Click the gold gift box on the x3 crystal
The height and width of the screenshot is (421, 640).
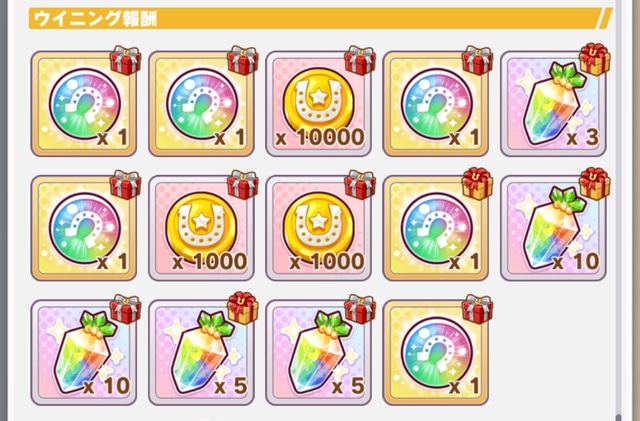pos(595,59)
